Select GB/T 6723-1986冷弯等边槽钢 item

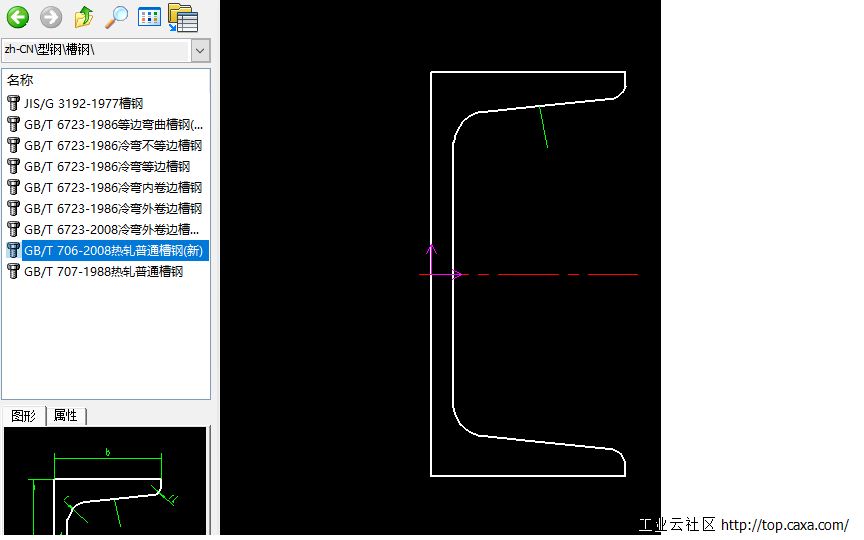pyautogui.click(x=106, y=166)
